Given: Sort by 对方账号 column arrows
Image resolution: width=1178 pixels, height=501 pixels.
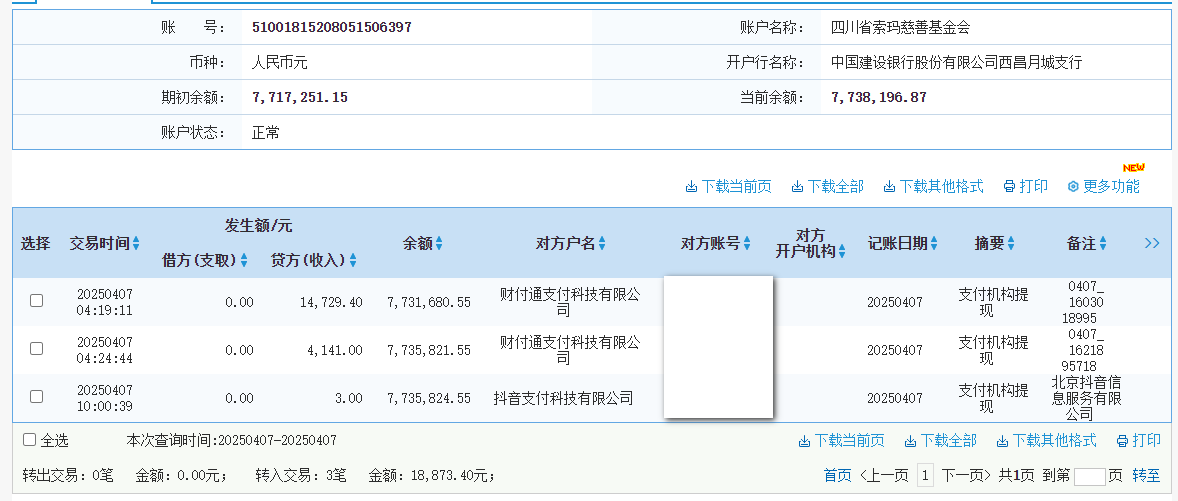Looking at the screenshot, I should coord(747,243).
